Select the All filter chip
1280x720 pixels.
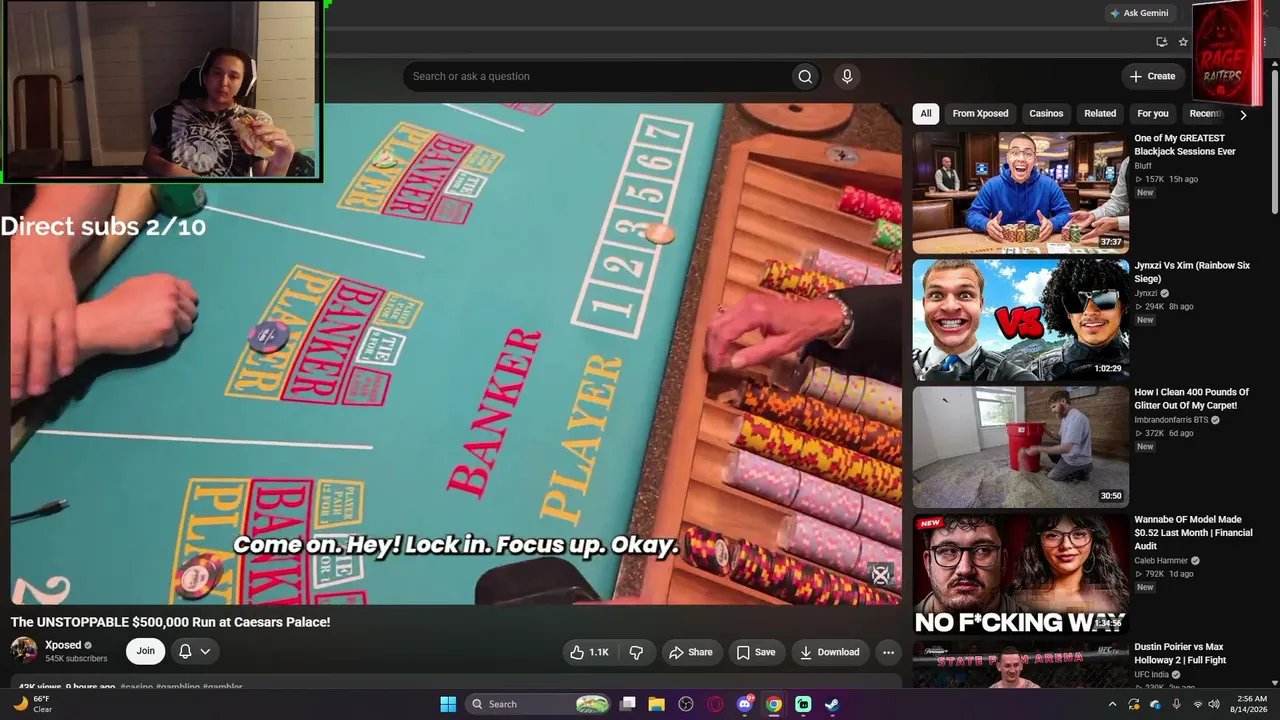(x=926, y=113)
